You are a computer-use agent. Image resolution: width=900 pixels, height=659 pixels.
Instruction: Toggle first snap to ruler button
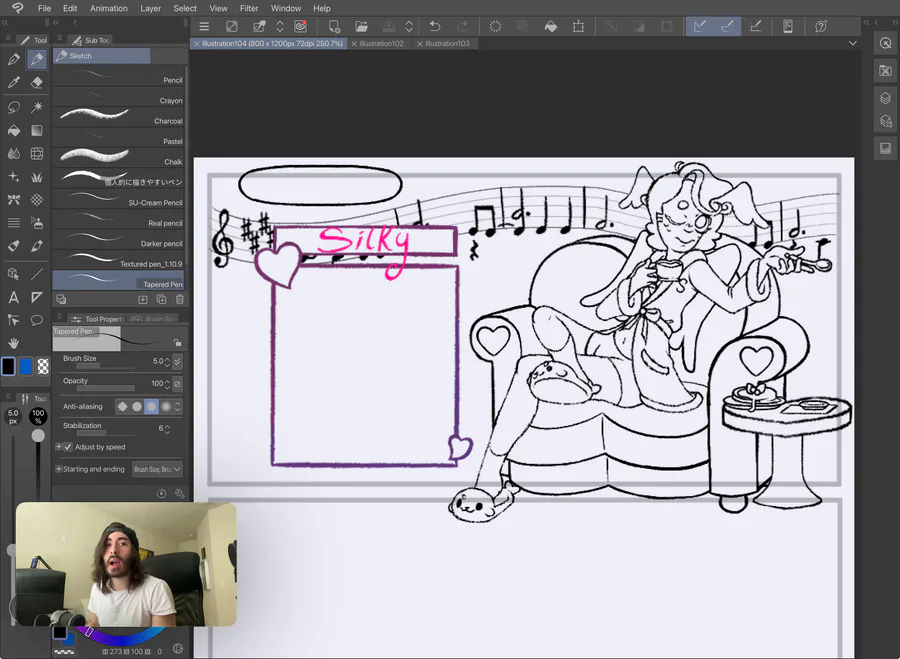coord(699,26)
